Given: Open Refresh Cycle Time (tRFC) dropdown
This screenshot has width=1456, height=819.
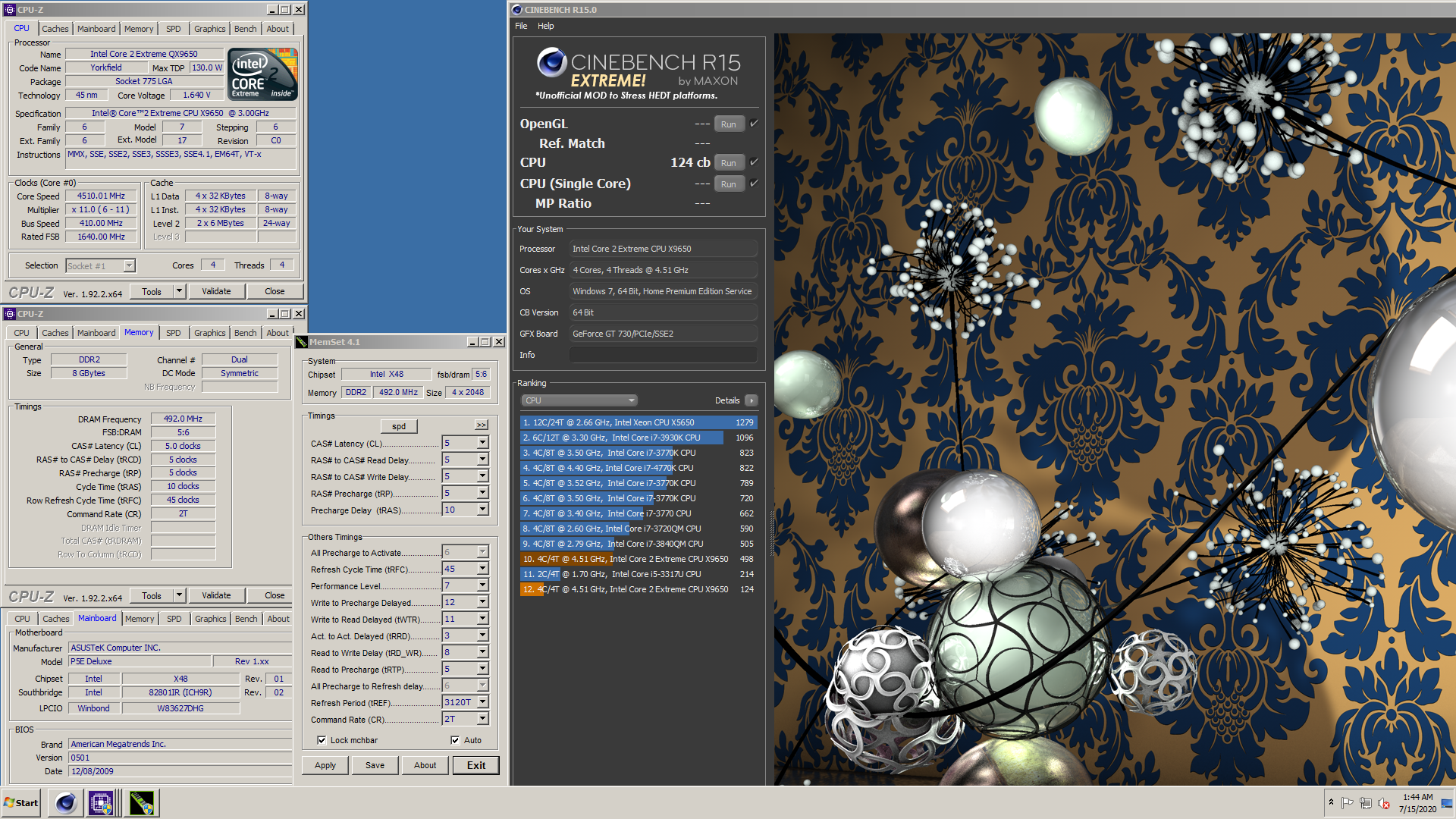Looking at the screenshot, I should pyautogui.click(x=482, y=569).
